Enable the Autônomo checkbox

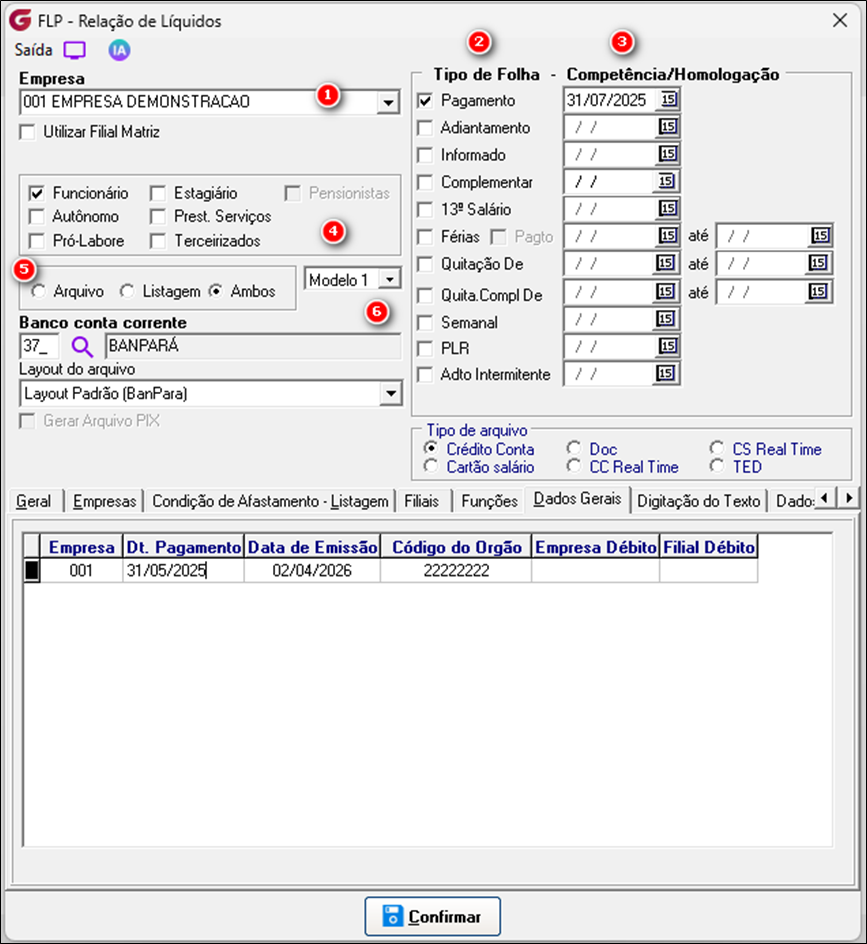(37, 217)
